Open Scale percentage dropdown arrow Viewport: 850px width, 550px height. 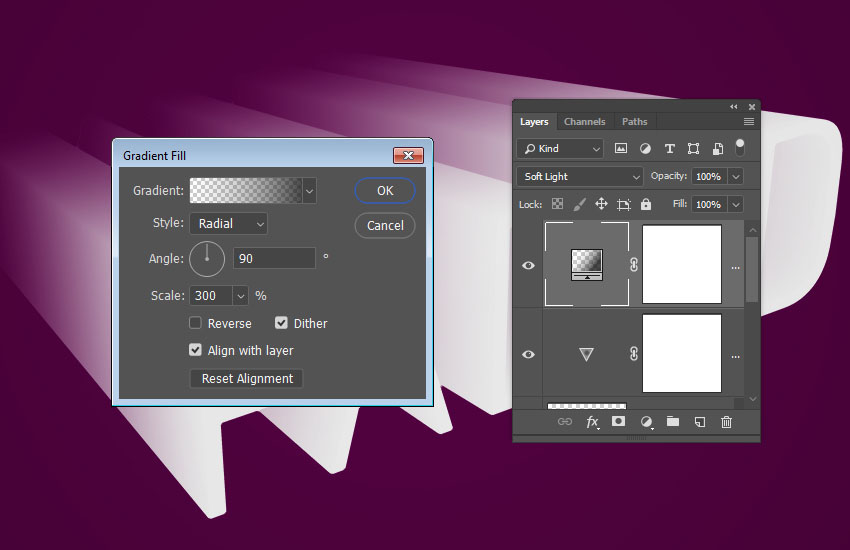point(241,296)
